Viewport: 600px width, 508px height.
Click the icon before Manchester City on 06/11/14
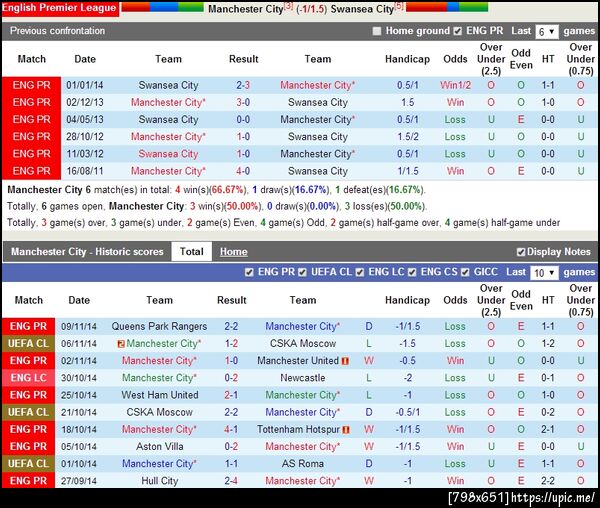point(121,344)
